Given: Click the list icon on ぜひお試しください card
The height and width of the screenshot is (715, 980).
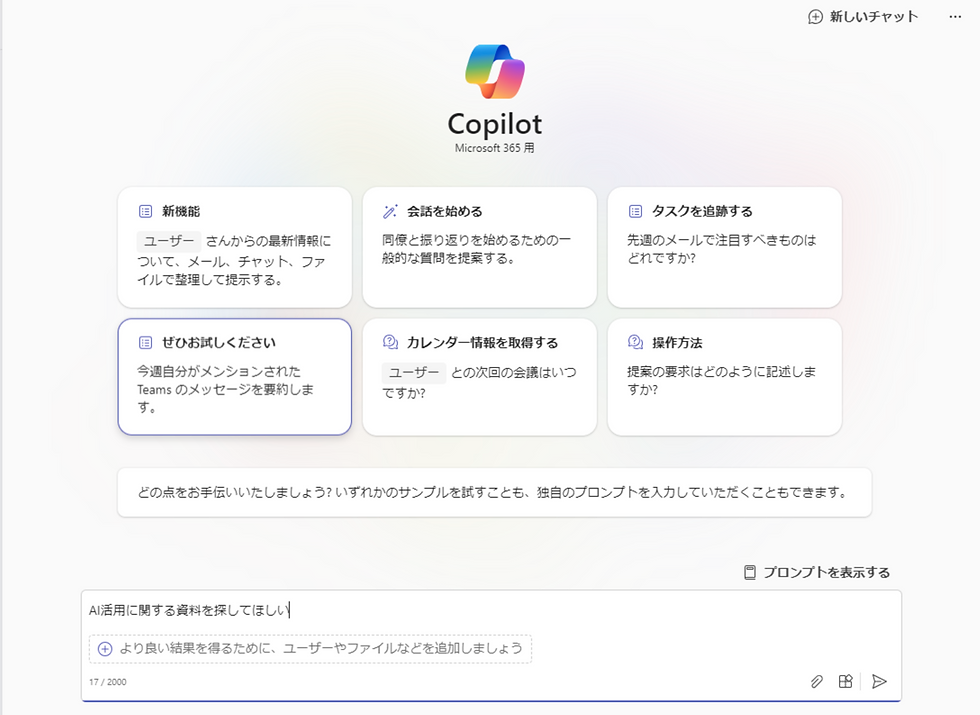Looking at the screenshot, I should [x=145, y=342].
